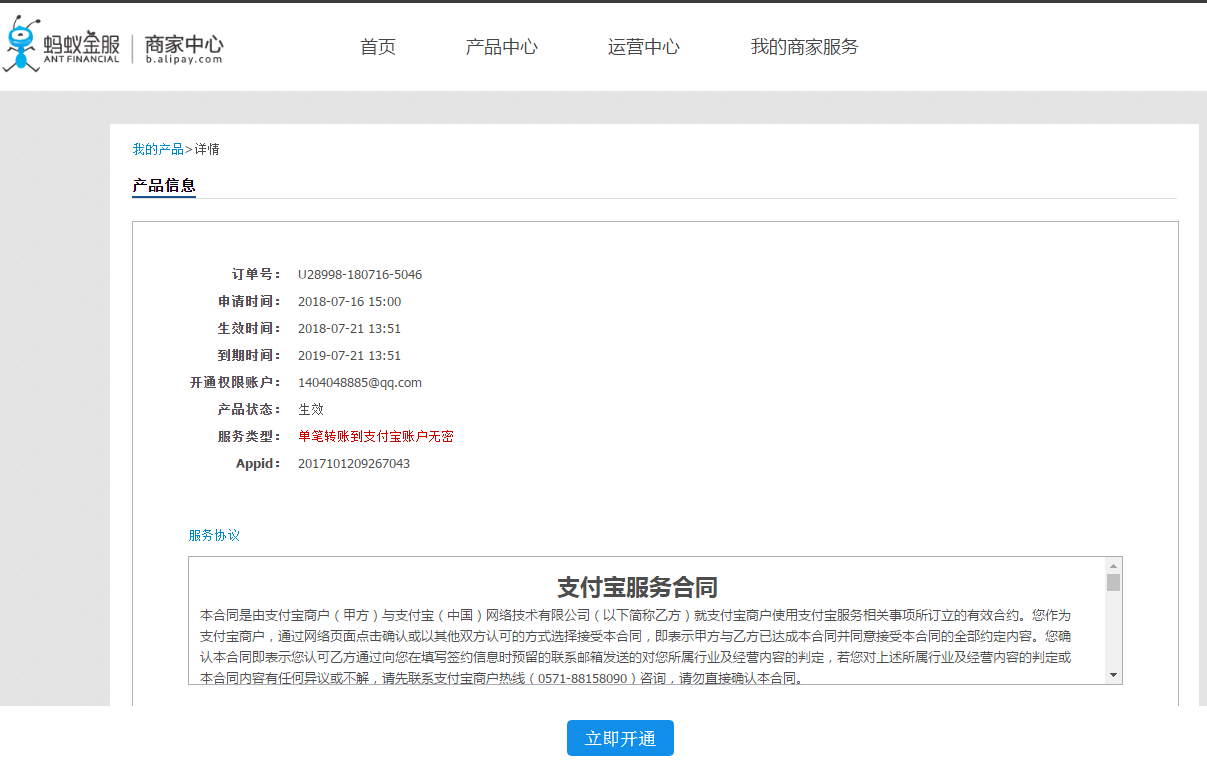The image size is (1207, 763).
Task: Select 我的商家服务 in the top navigation
Action: (804, 47)
